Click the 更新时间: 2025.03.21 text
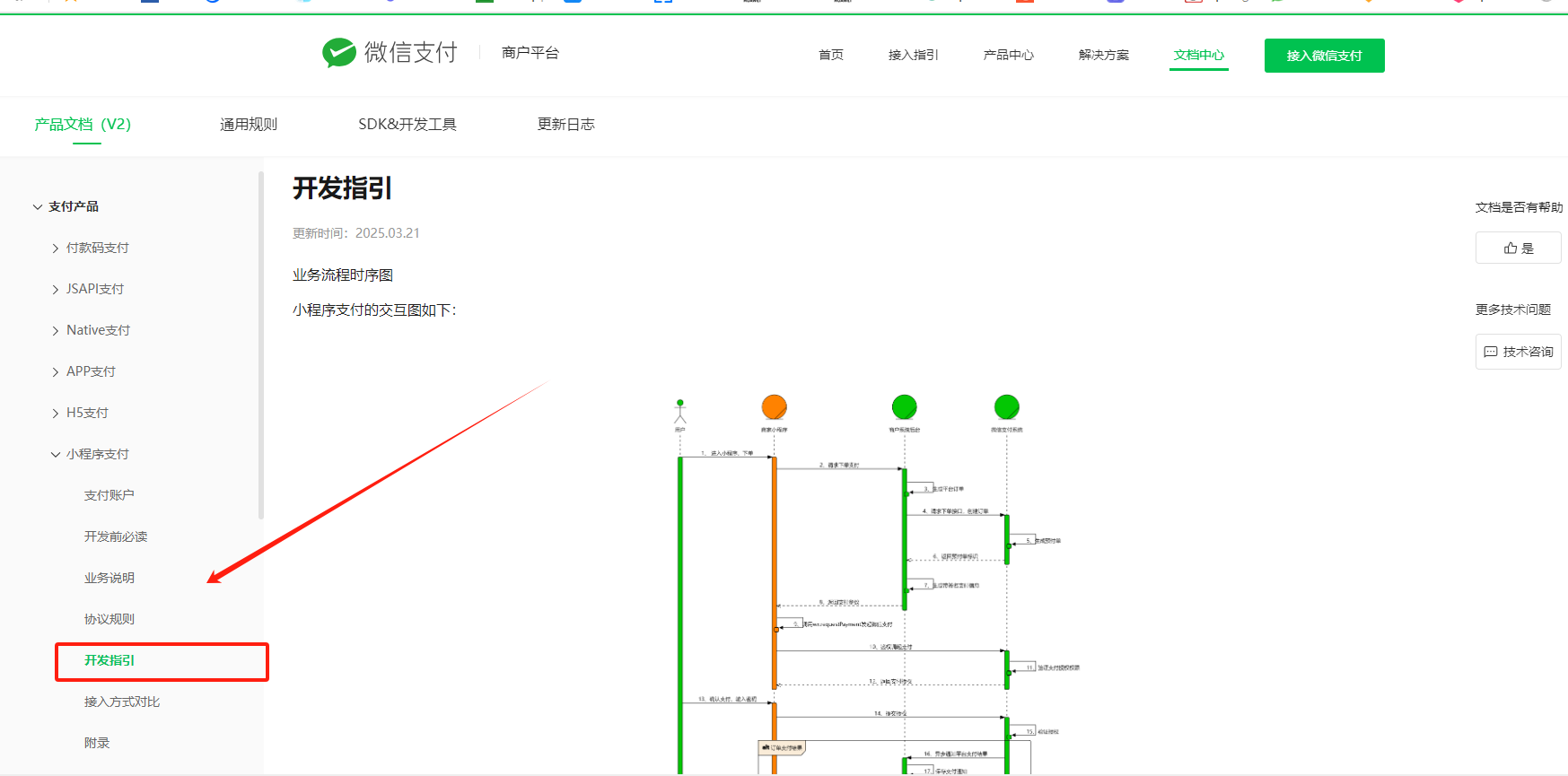The image size is (1568, 776). (356, 233)
